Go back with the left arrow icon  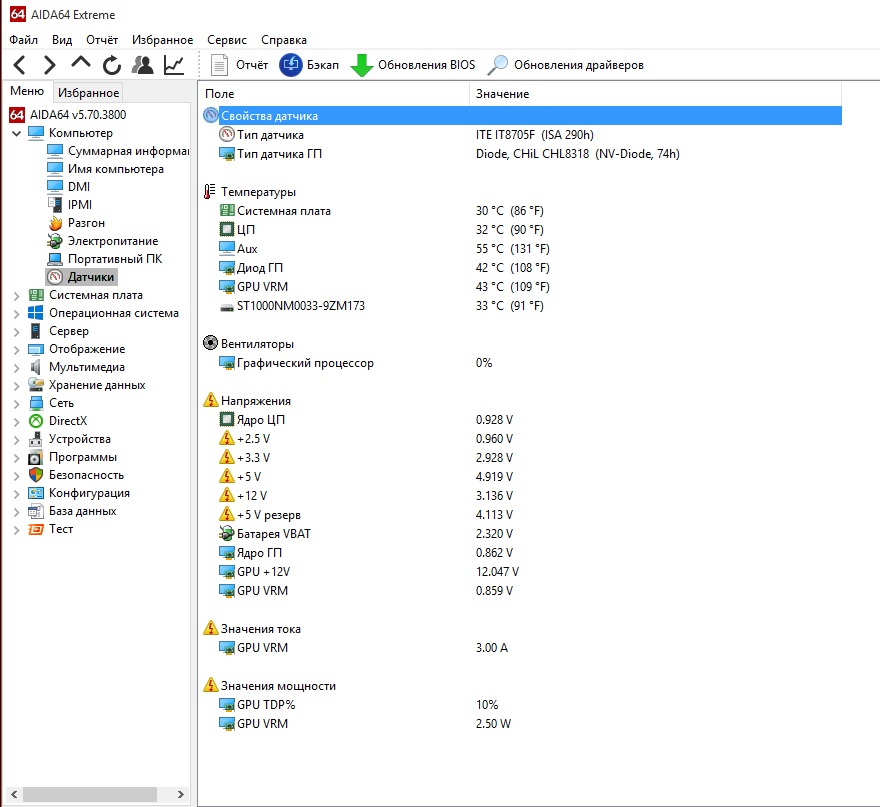(x=20, y=65)
